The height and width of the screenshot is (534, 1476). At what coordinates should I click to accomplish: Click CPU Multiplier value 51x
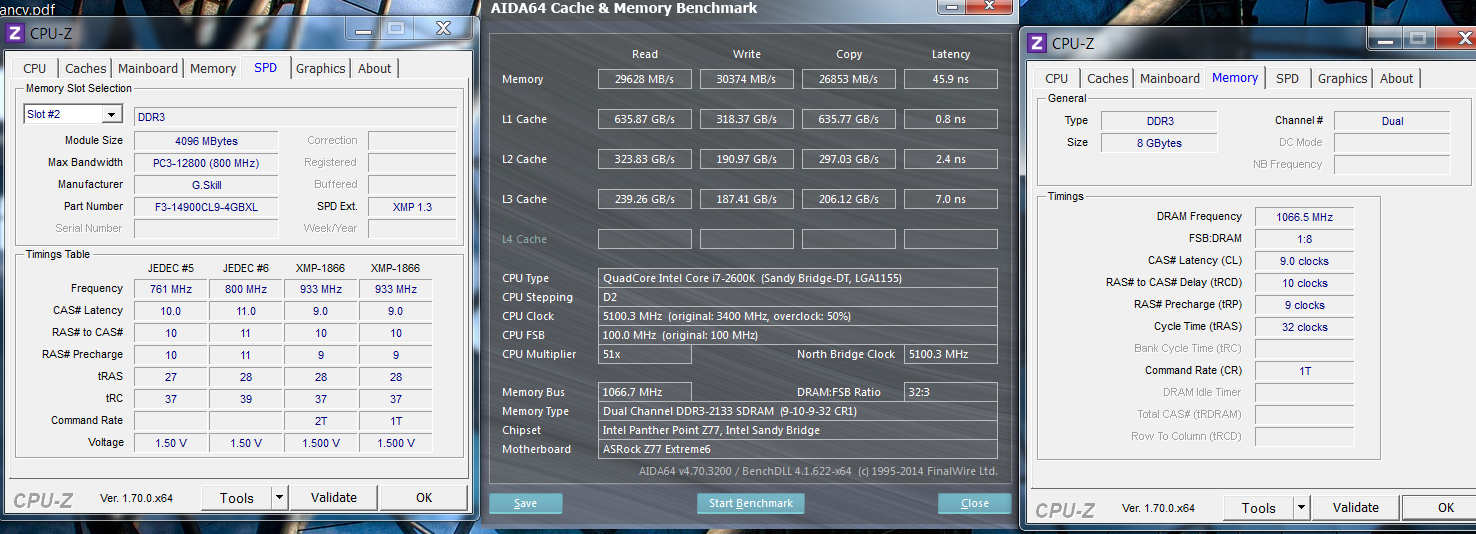coord(645,354)
